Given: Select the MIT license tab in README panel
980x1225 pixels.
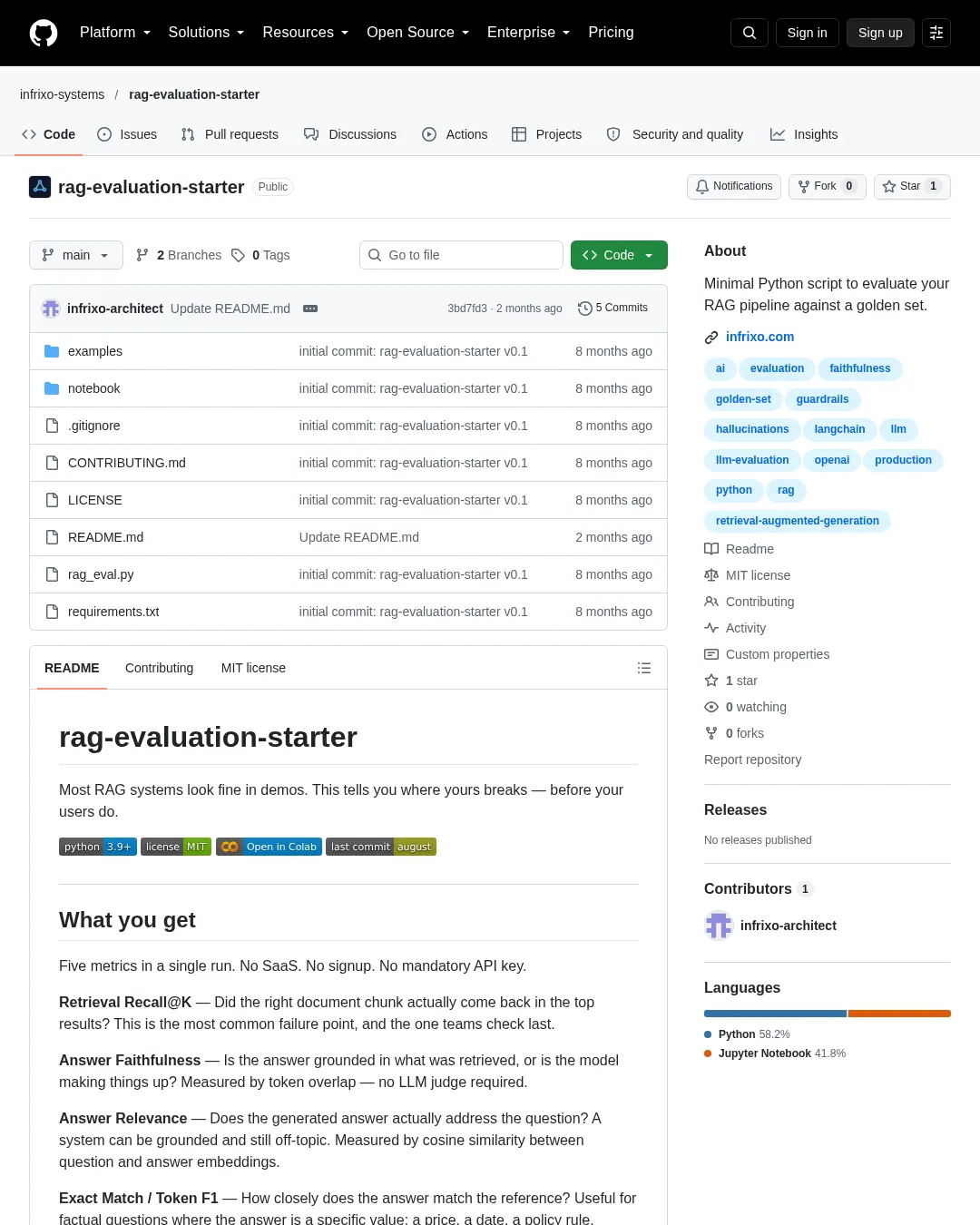Looking at the screenshot, I should tap(253, 668).
